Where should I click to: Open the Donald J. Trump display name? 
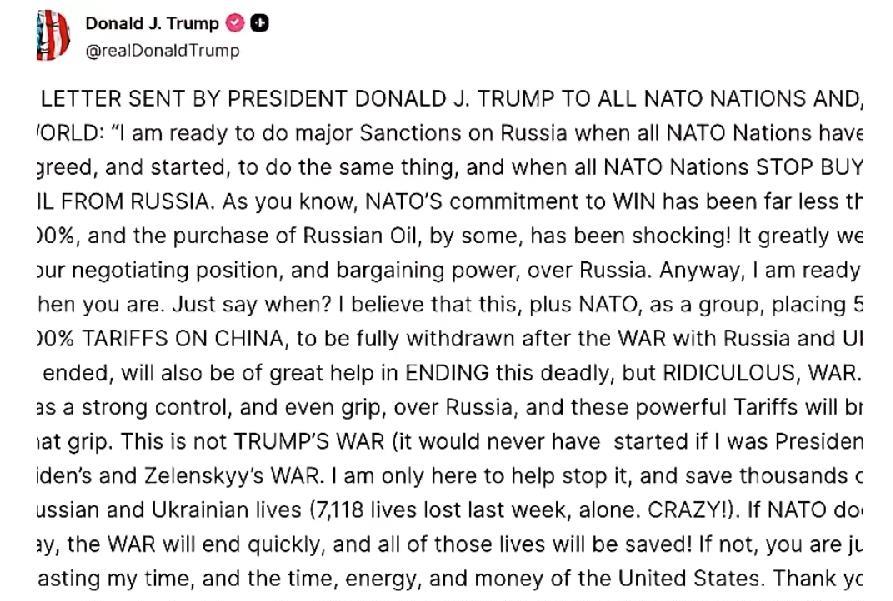click(152, 24)
